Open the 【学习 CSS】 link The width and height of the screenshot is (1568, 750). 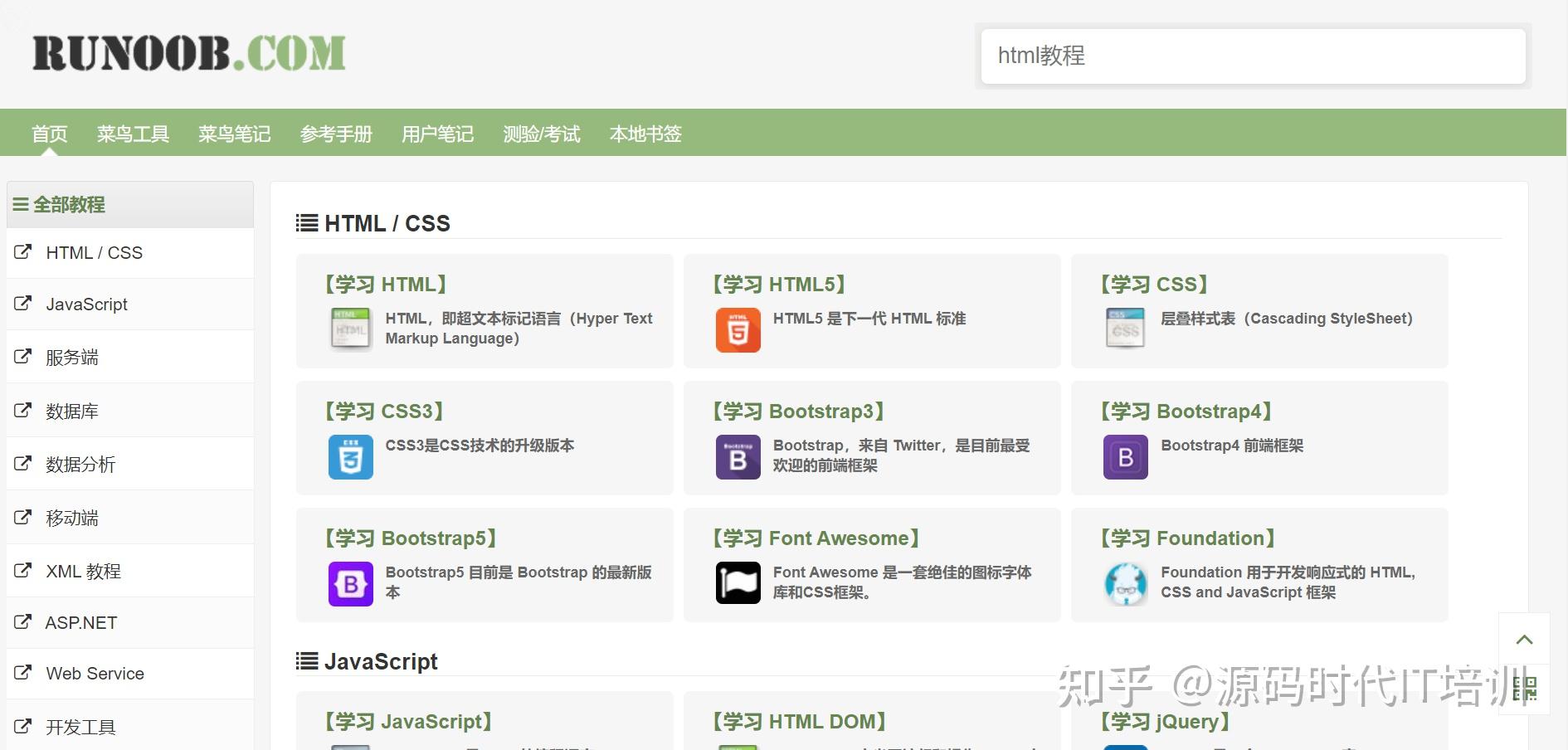point(1153,285)
